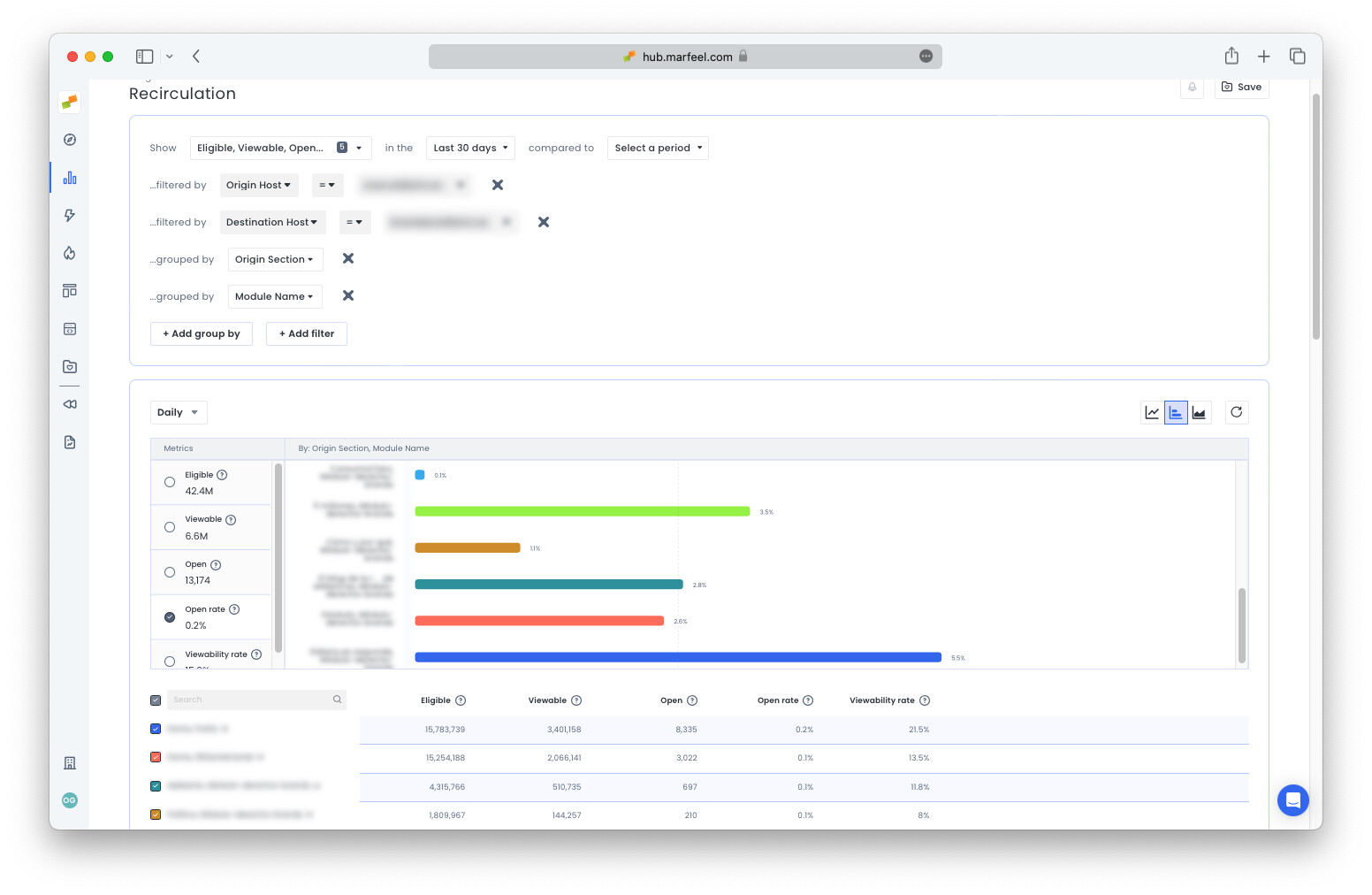This screenshot has width=1372, height=895.
Task: Open the Safari tab overview icon
Action: tap(1297, 56)
